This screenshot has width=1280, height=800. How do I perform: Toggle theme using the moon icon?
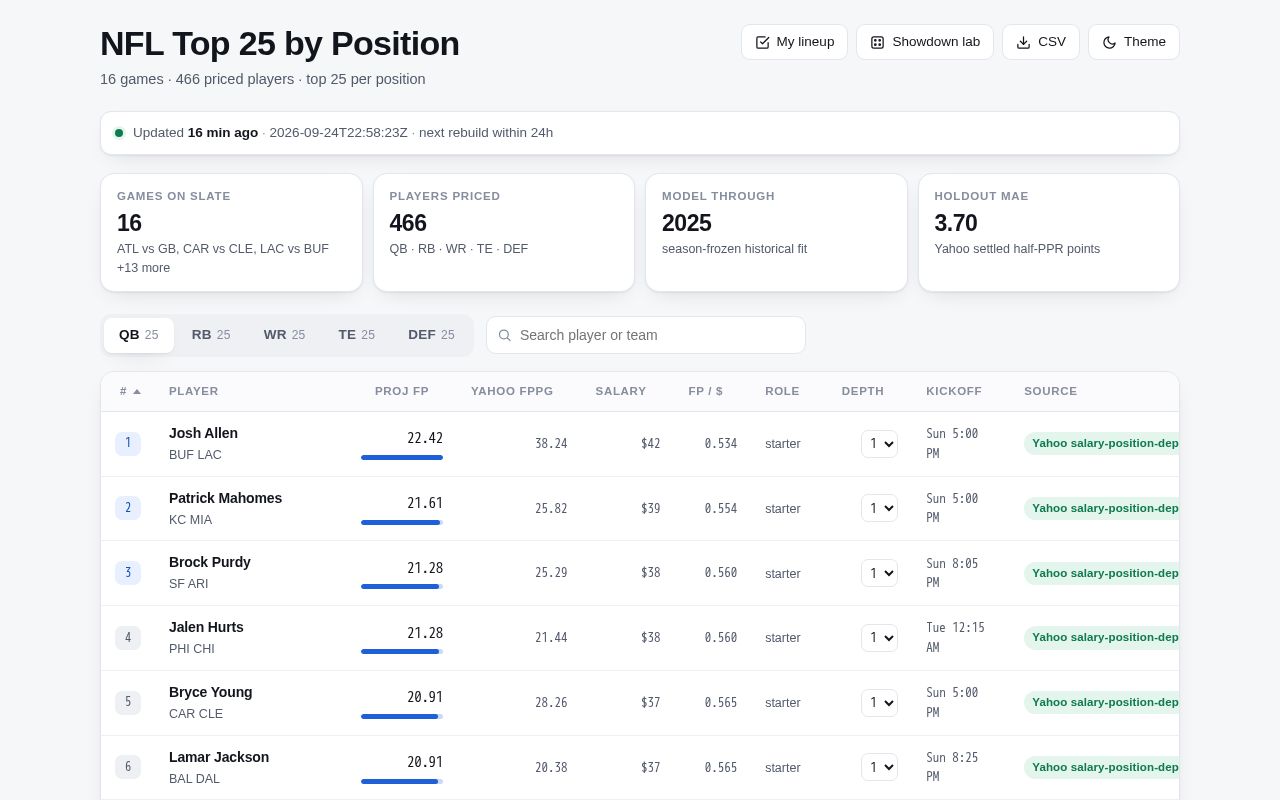coord(1109,42)
